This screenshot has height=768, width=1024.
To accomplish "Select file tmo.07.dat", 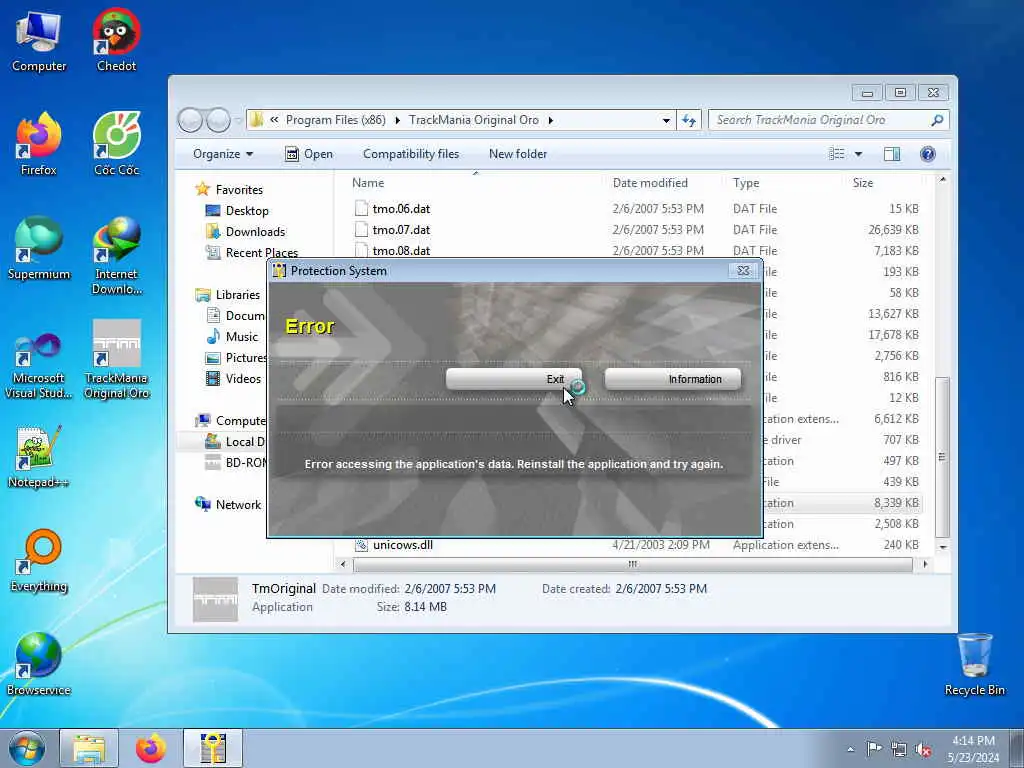I will [401, 230].
